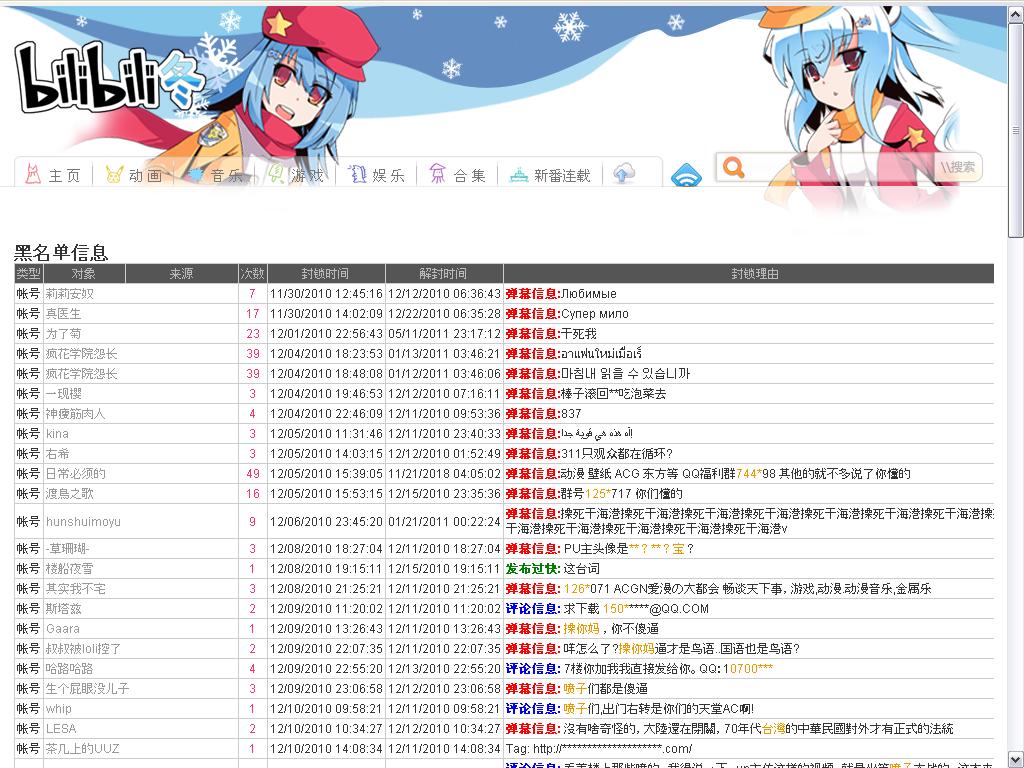Screen dimensions: 1024x768
Task: Open user 莉莉安奴 profile link
Action: pos(69,294)
